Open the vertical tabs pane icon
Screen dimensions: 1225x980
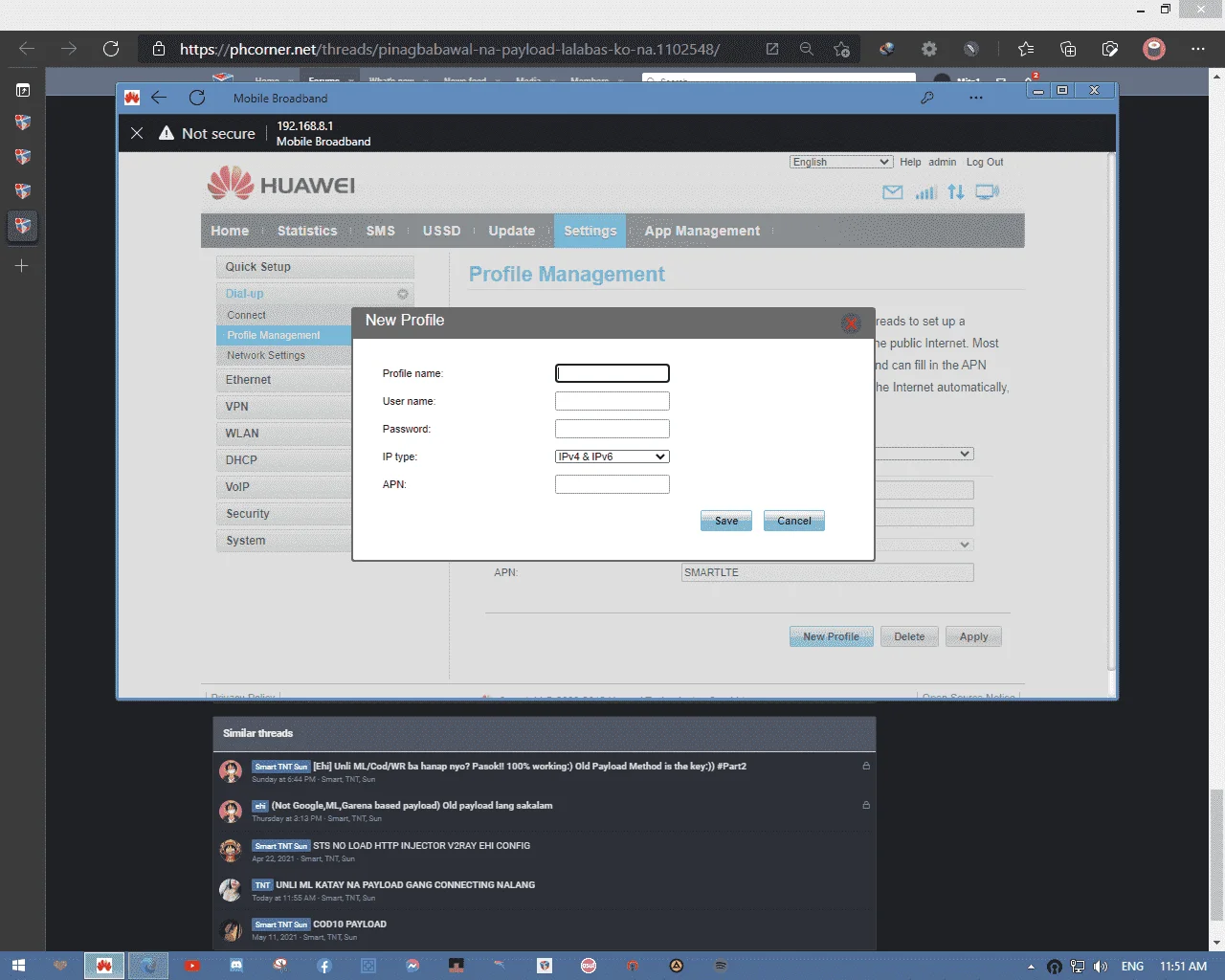pyautogui.click(x=23, y=90)
